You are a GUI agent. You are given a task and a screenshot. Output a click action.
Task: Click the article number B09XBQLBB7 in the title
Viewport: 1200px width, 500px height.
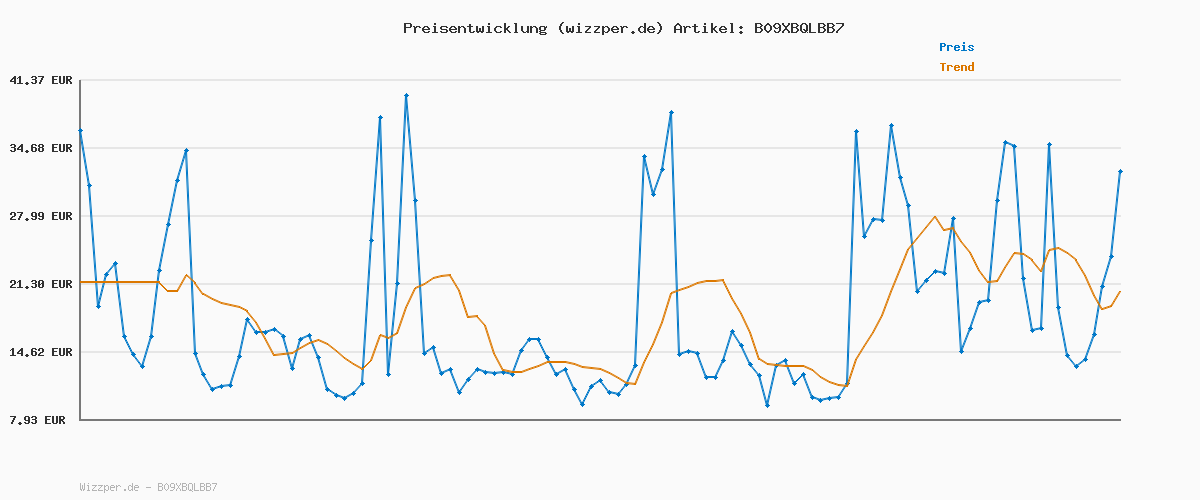[x=798, y=28]
